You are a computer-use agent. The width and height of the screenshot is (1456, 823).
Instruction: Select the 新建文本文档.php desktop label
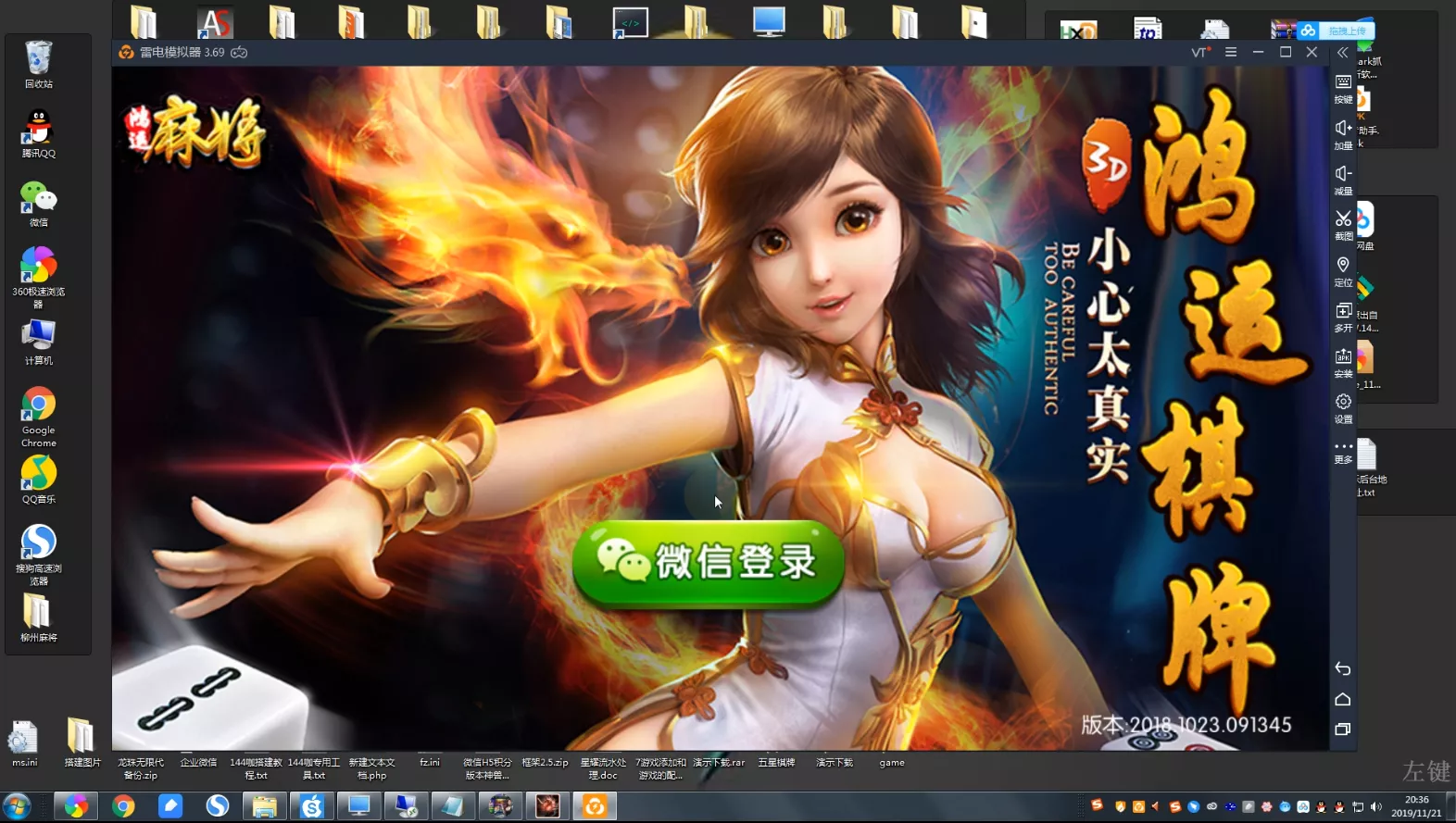pyautogui.click(x=371, y=769)
